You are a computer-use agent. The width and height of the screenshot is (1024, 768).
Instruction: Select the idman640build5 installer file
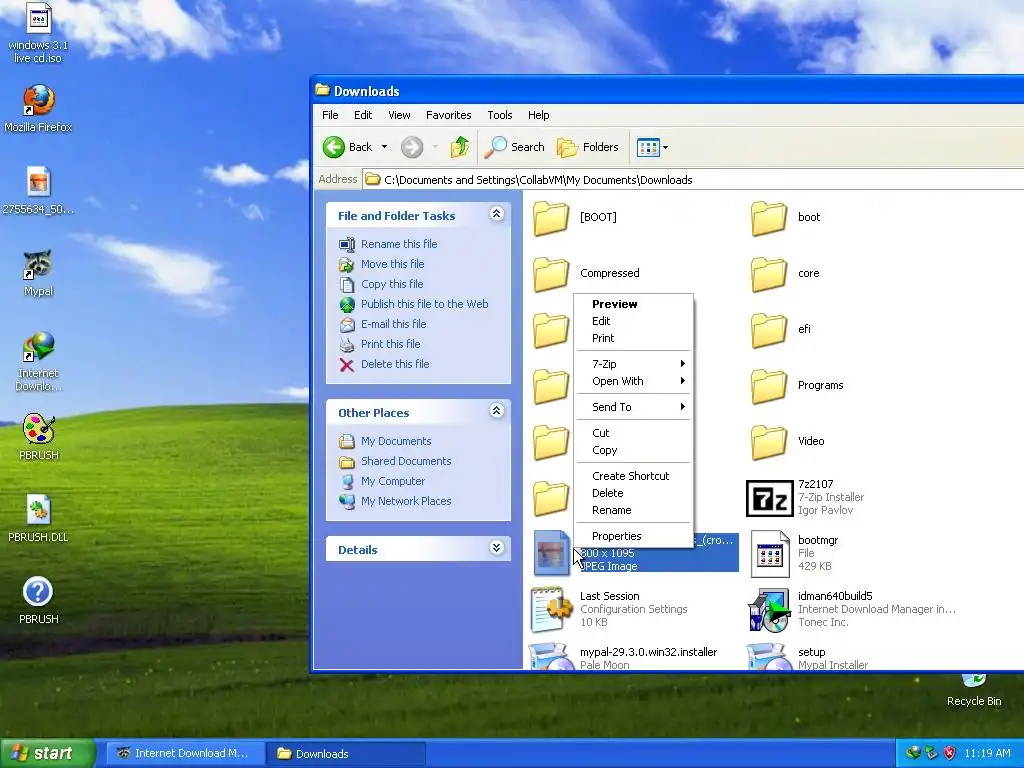tap(852, 609)
